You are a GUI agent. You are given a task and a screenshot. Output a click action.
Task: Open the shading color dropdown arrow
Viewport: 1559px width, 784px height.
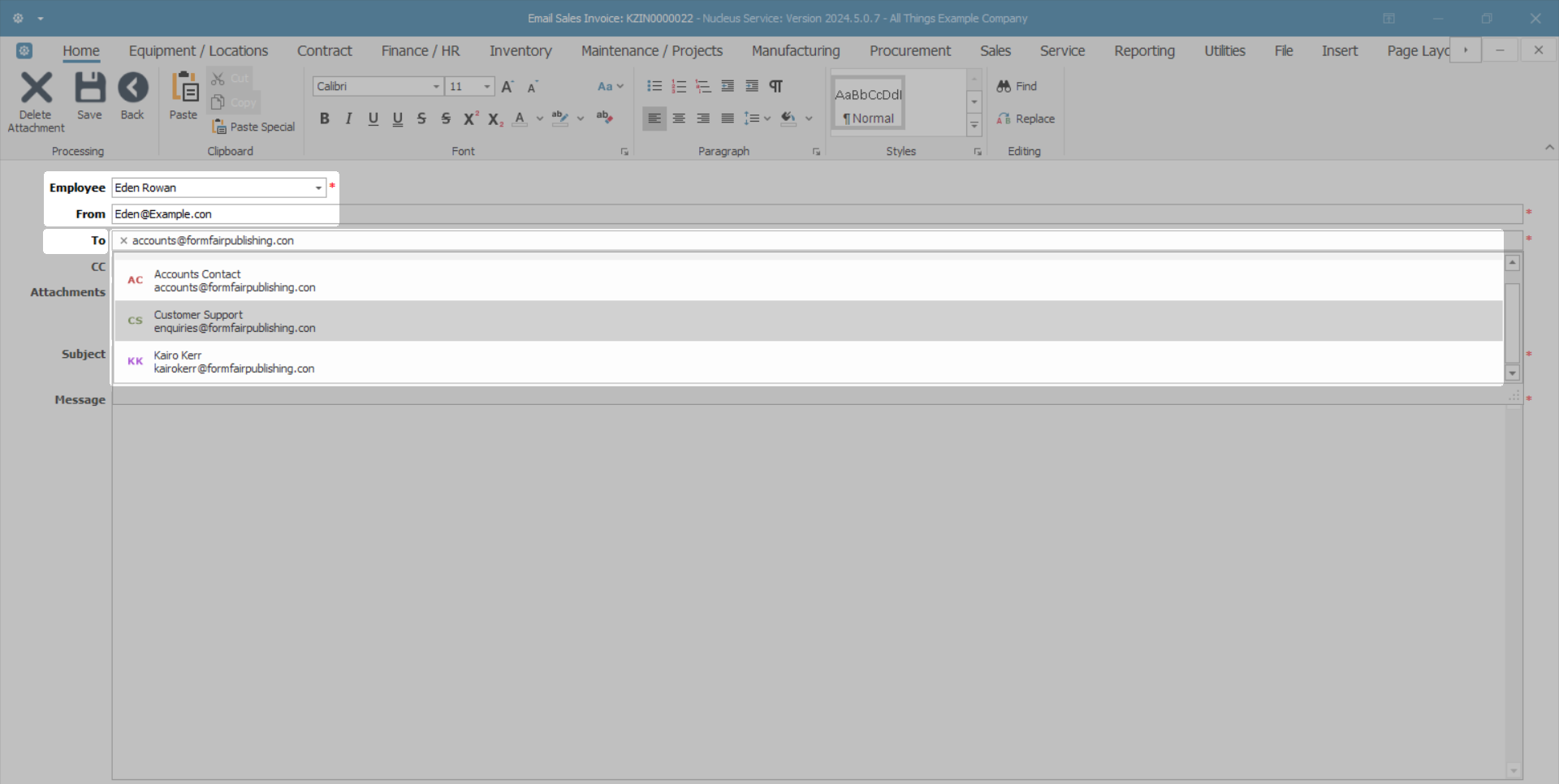click(809, 118)
